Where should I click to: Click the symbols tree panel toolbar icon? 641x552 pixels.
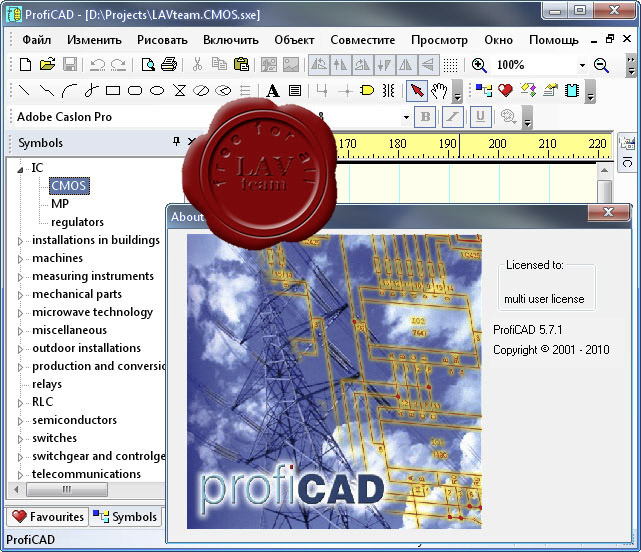pos(484,90)
